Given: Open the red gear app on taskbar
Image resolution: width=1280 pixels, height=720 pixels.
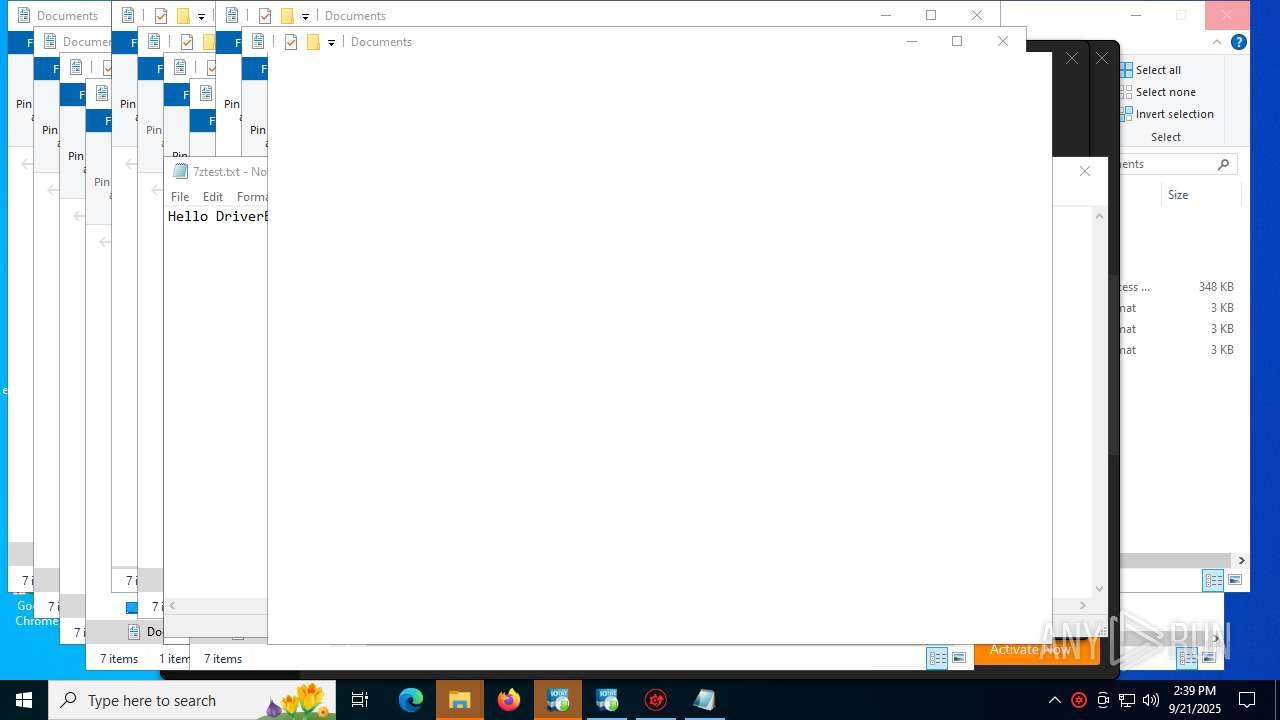Looking at the screenshot, I should (656, 700).
